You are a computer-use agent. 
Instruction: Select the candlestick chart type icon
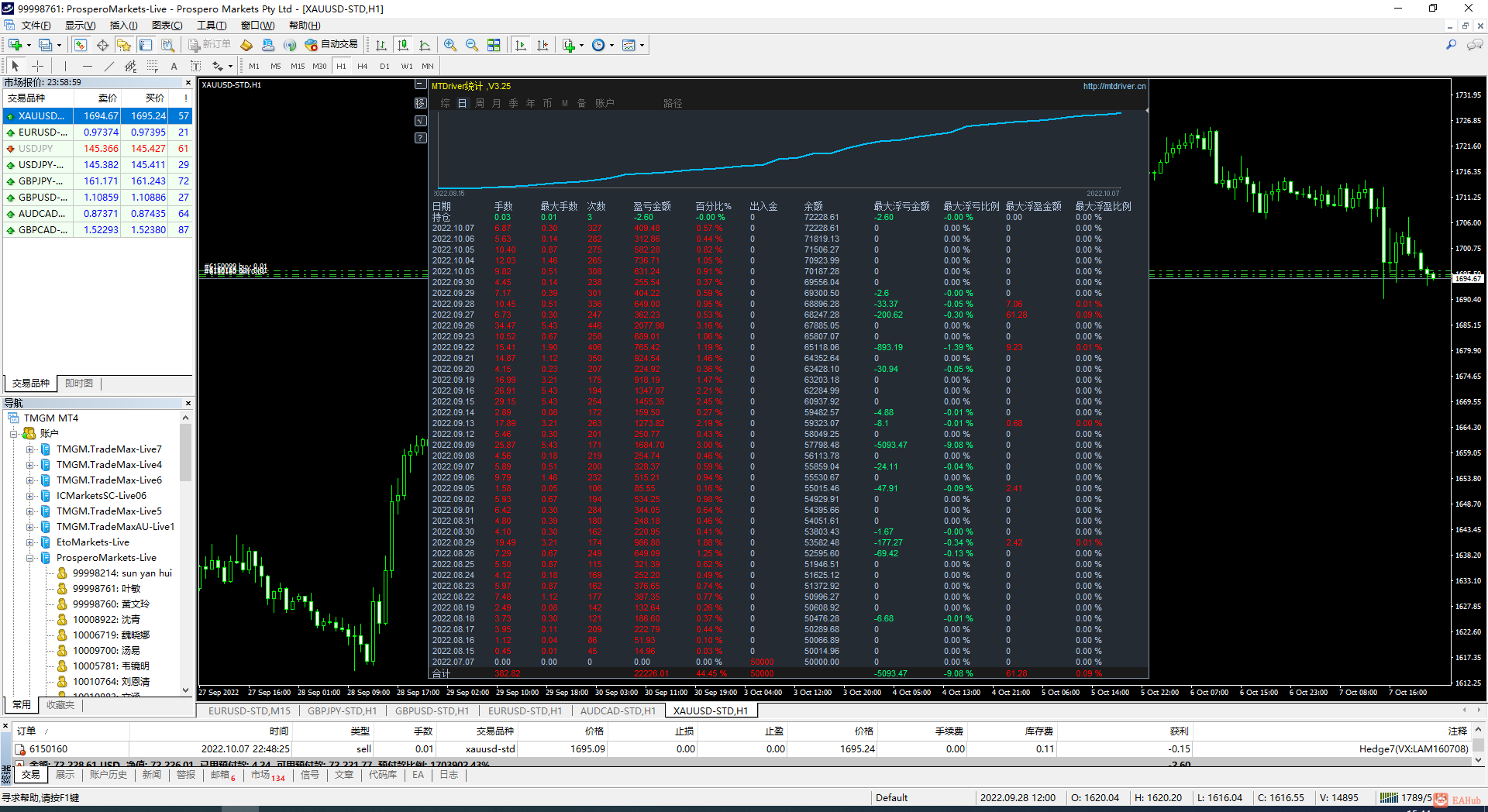pyautogui.click(x=402, y=45)
